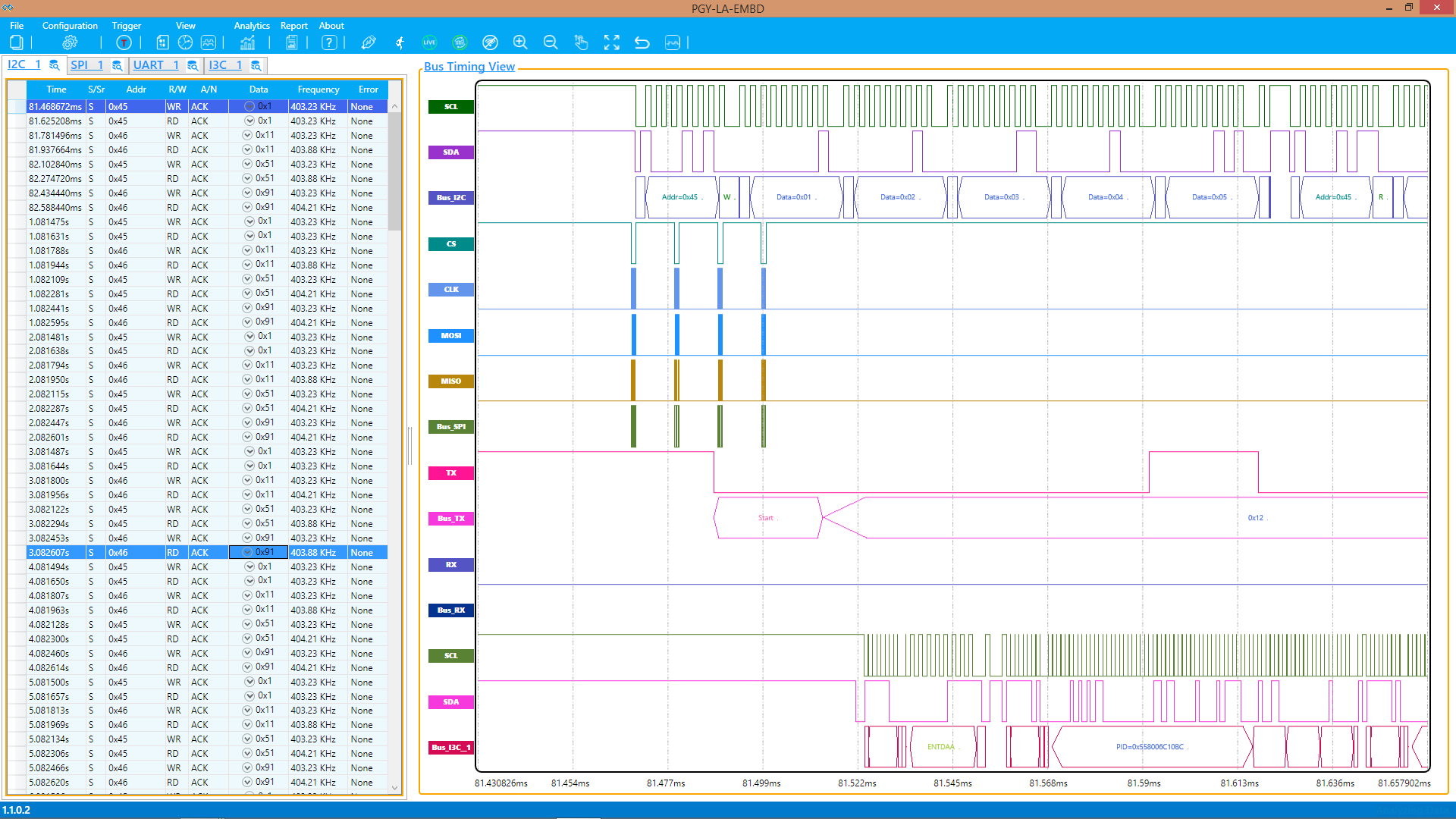Open the analytics chart toolbar icon
This screenshot has height=819, width=1456.
coord(247,42)
